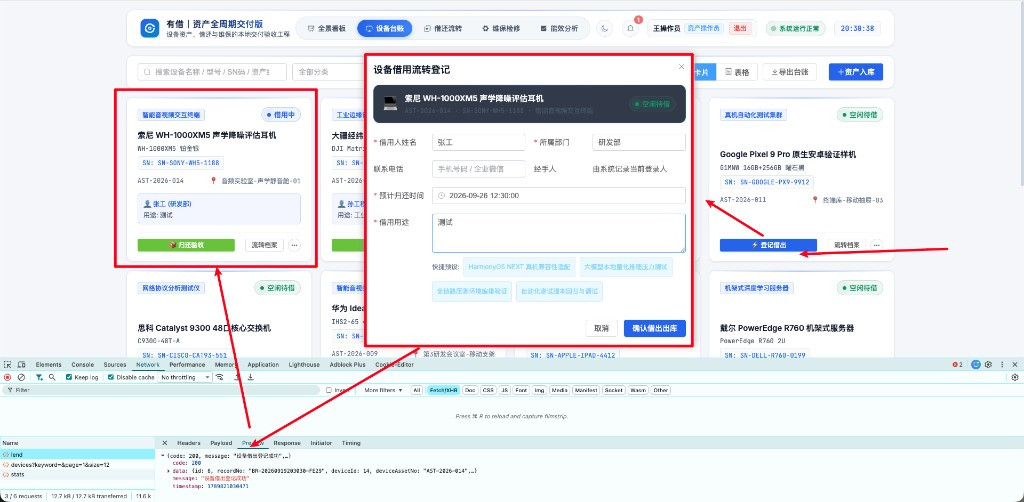
Task: Collapse the root response object in Preview
Action: click(163, 455)
